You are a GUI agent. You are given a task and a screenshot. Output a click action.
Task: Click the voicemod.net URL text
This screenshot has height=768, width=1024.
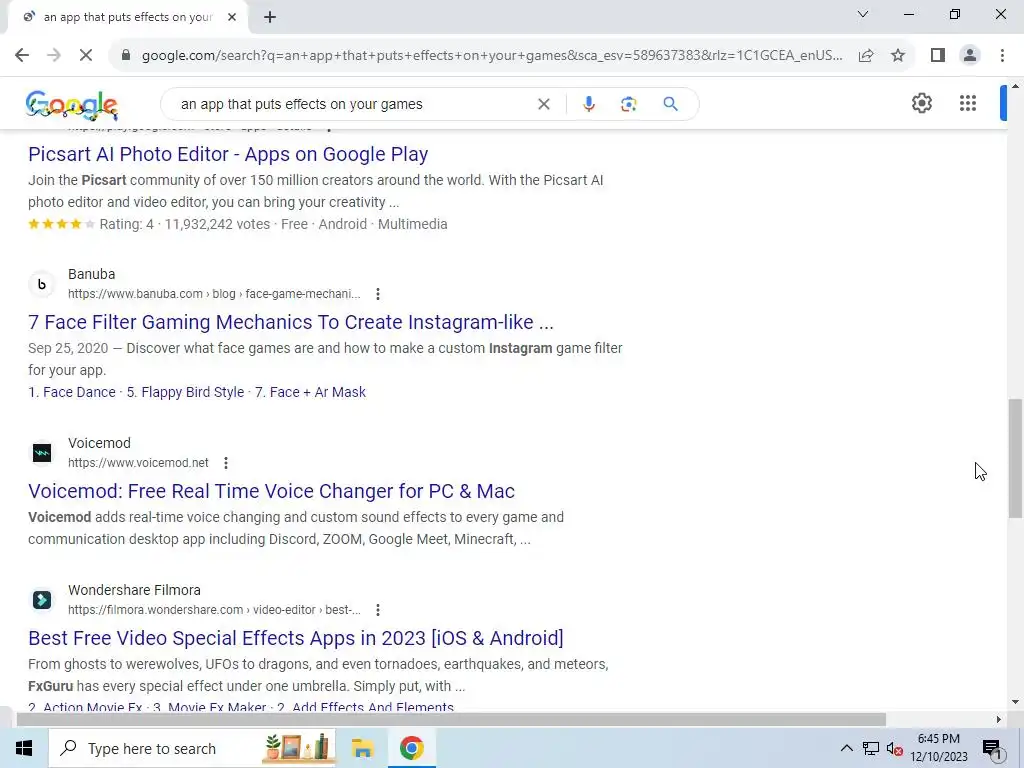coord(138,463)
